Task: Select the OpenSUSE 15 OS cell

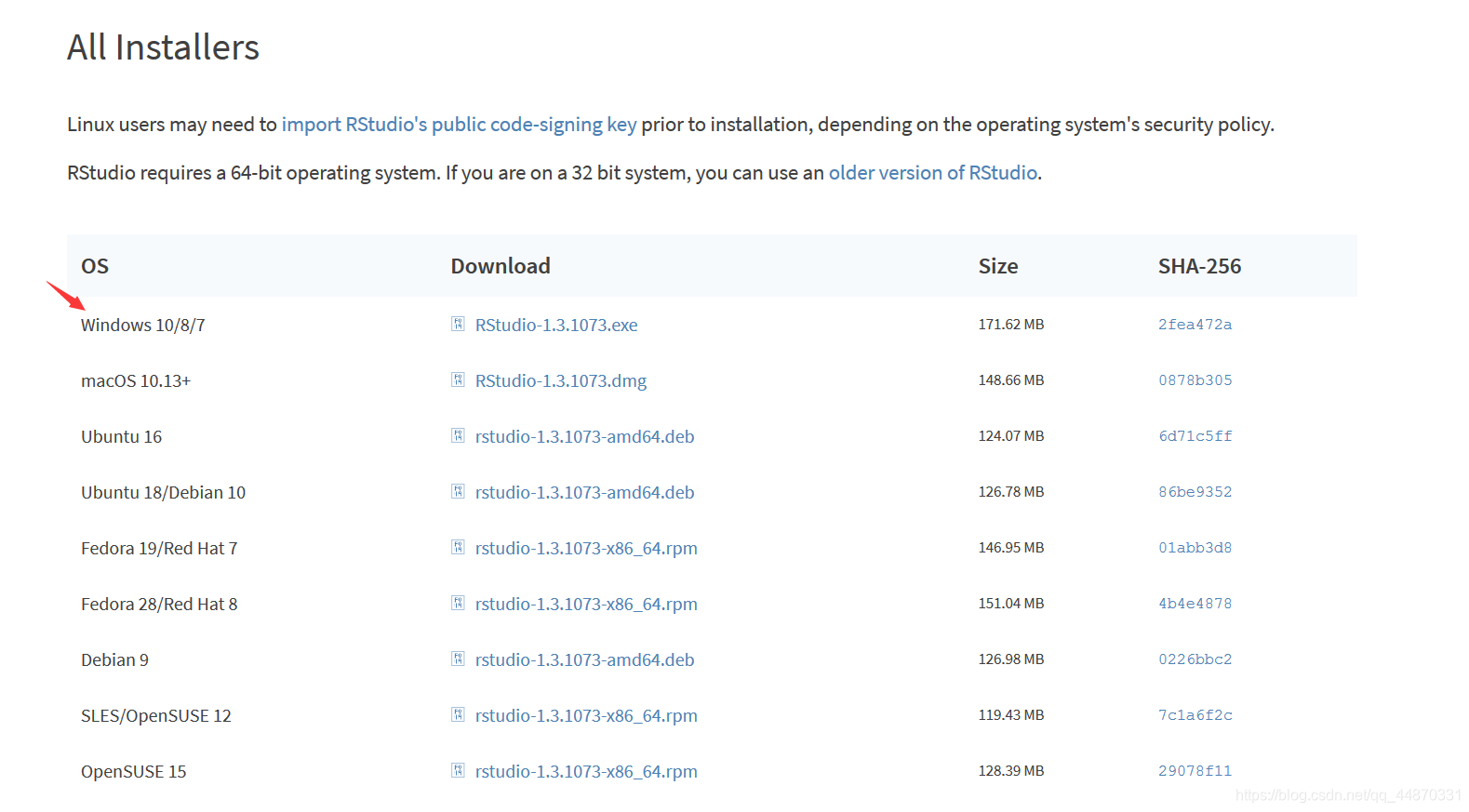Action: pos(134,771)
